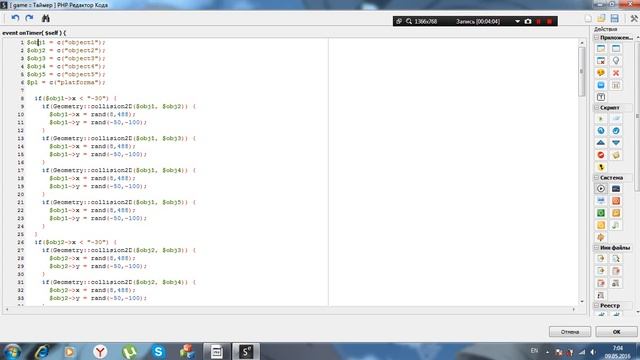Viewport: 640px width, 360px height.
Task: Select the window with red X action icon
Action: pyautogui.click(x=601, y=61)
